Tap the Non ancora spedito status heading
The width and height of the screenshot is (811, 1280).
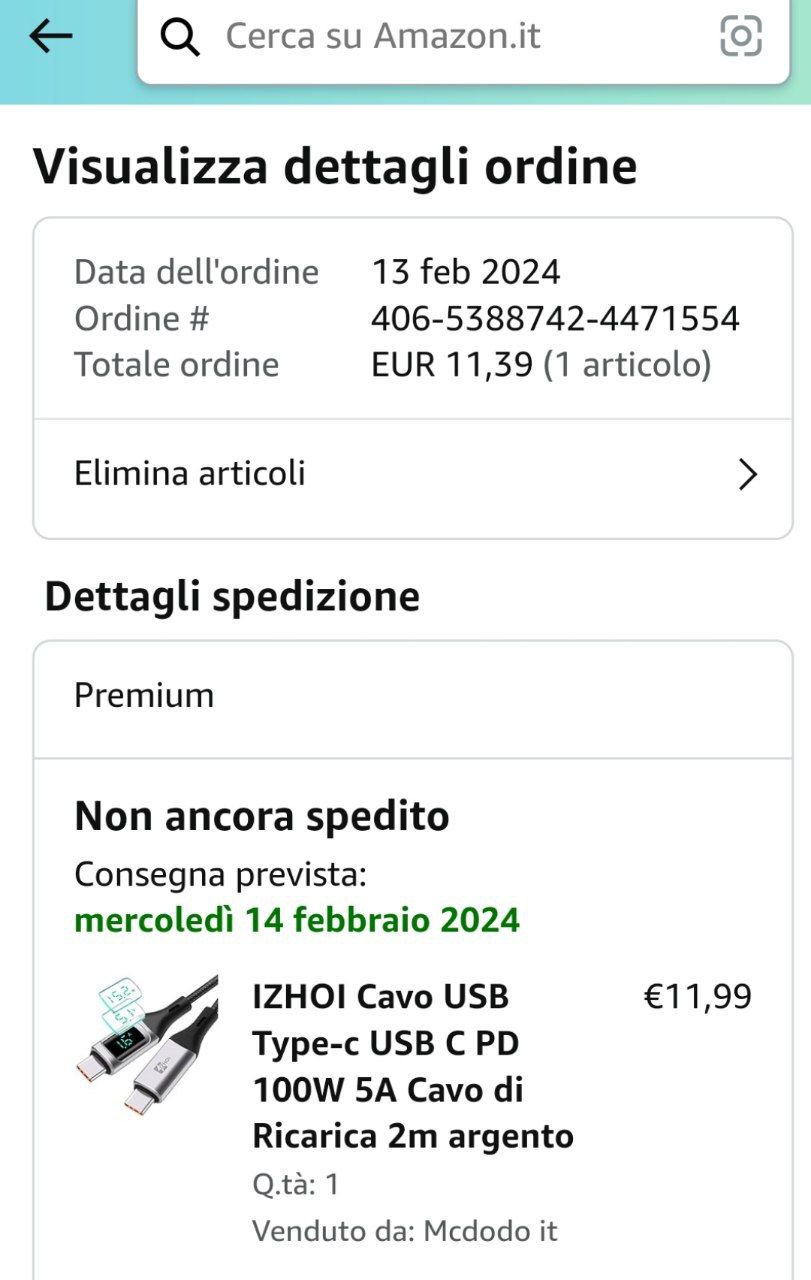click(x=262, y=817)
